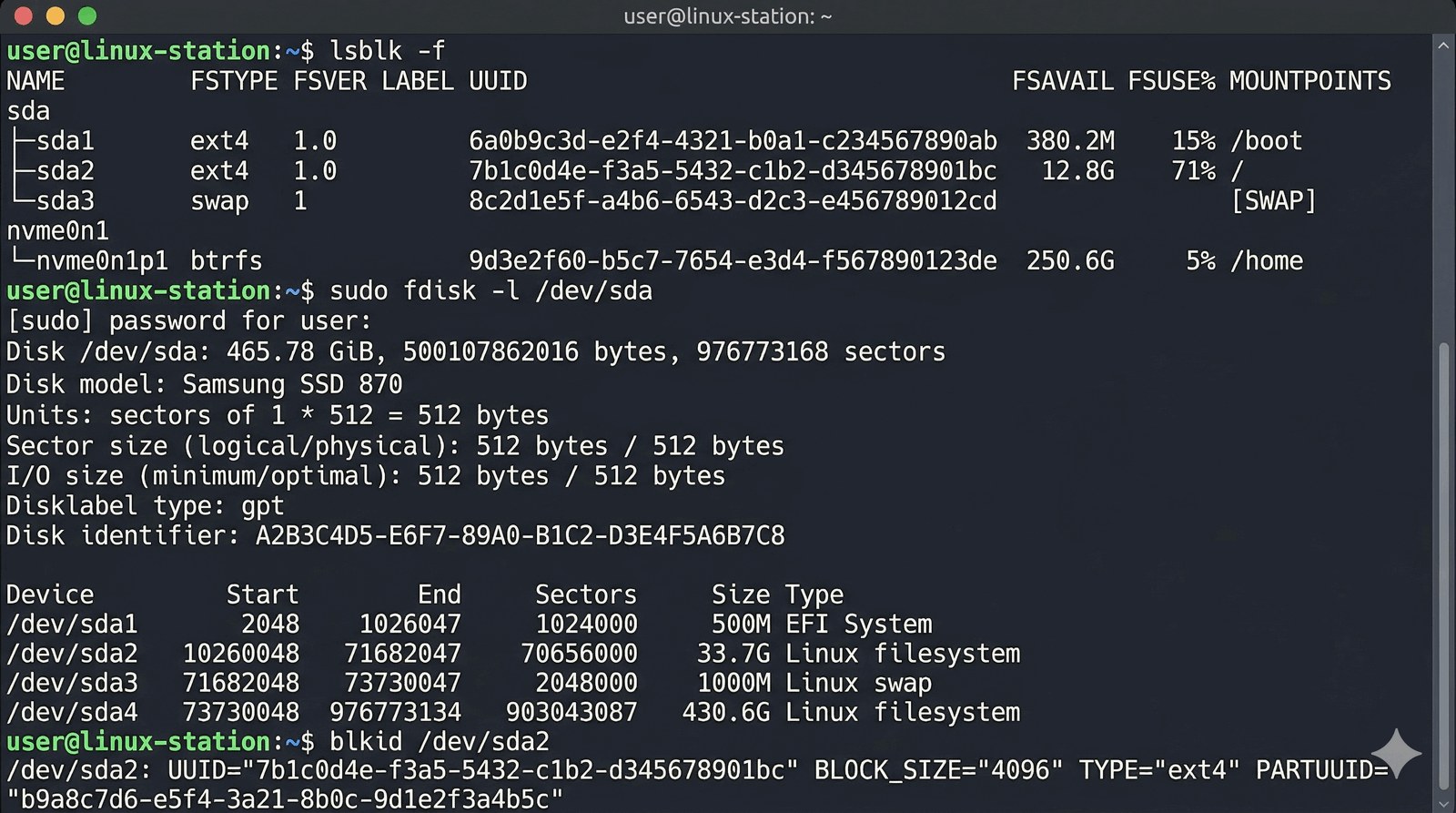Viewport: 1456px width, 813px height.
Task: Click the scrollbar down arrow
Action: [1442, 805]
